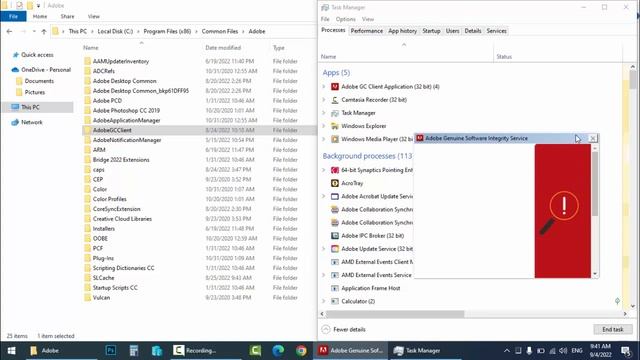Select the Adobe GC Client Application process

tap(390, 87)
